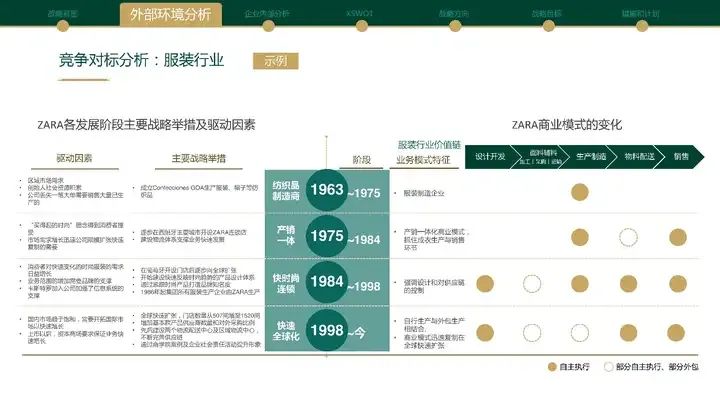This screenshot has width=720, height=405.
Task: Click the gold marker under 战略方向
Action: tap(455, 26)
